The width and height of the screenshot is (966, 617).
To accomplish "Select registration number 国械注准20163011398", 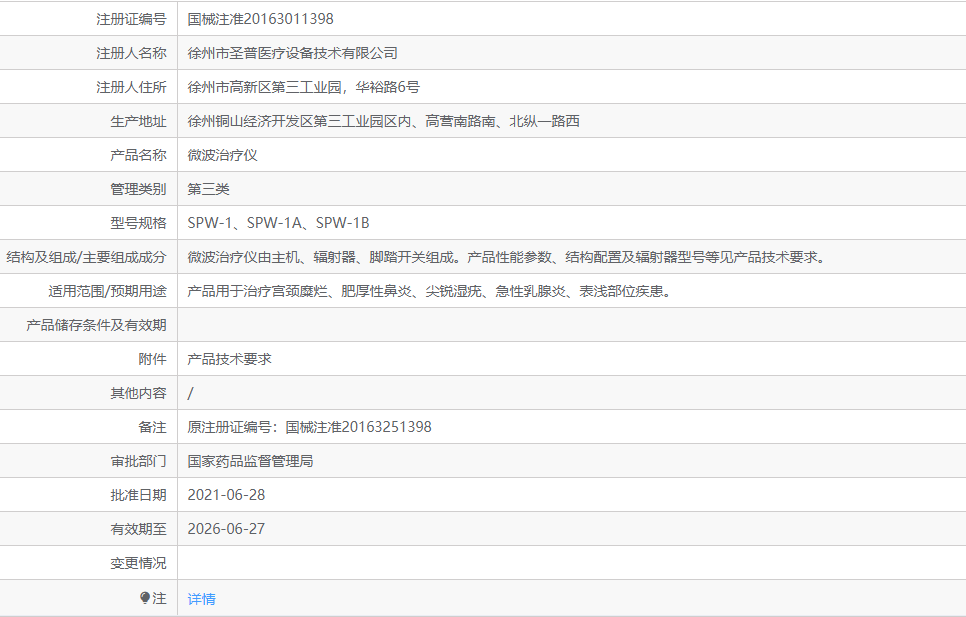I will (260, 19).
